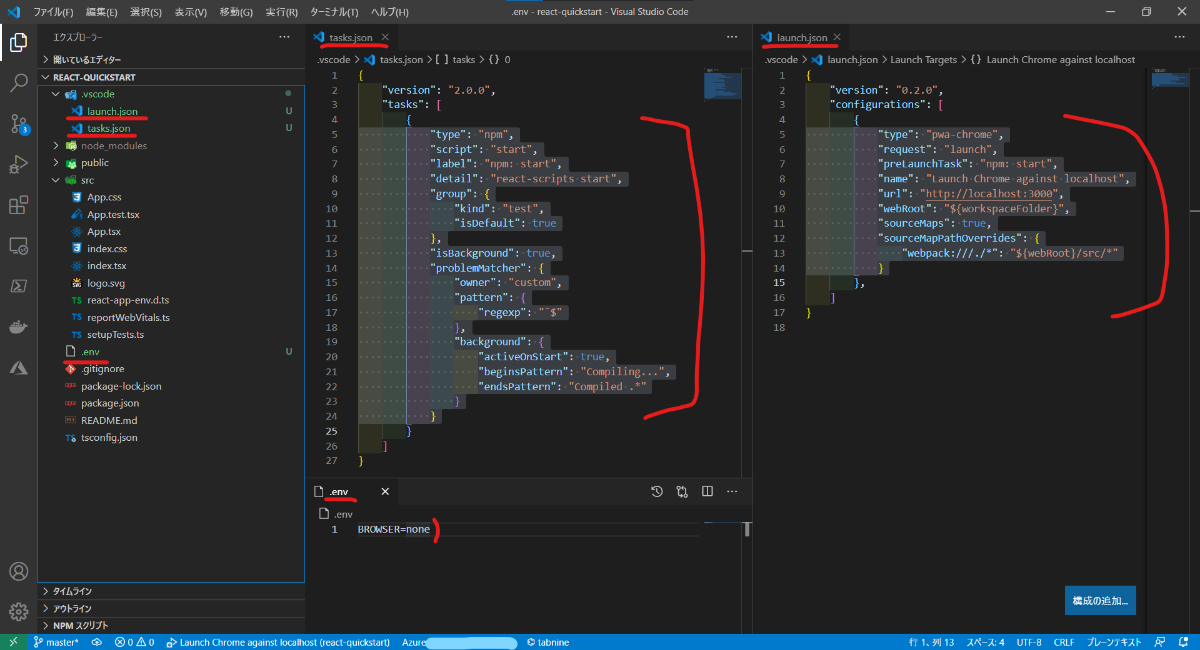
Task: Open Remote Explorer in activity bar
Action: click(x=18, y=245)
